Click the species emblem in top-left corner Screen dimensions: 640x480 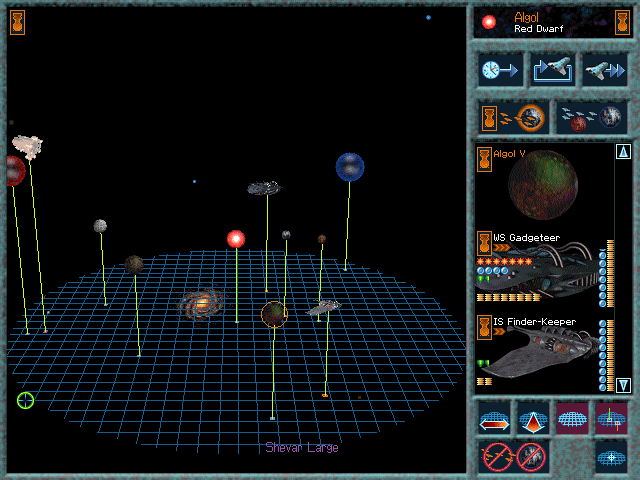18,22
